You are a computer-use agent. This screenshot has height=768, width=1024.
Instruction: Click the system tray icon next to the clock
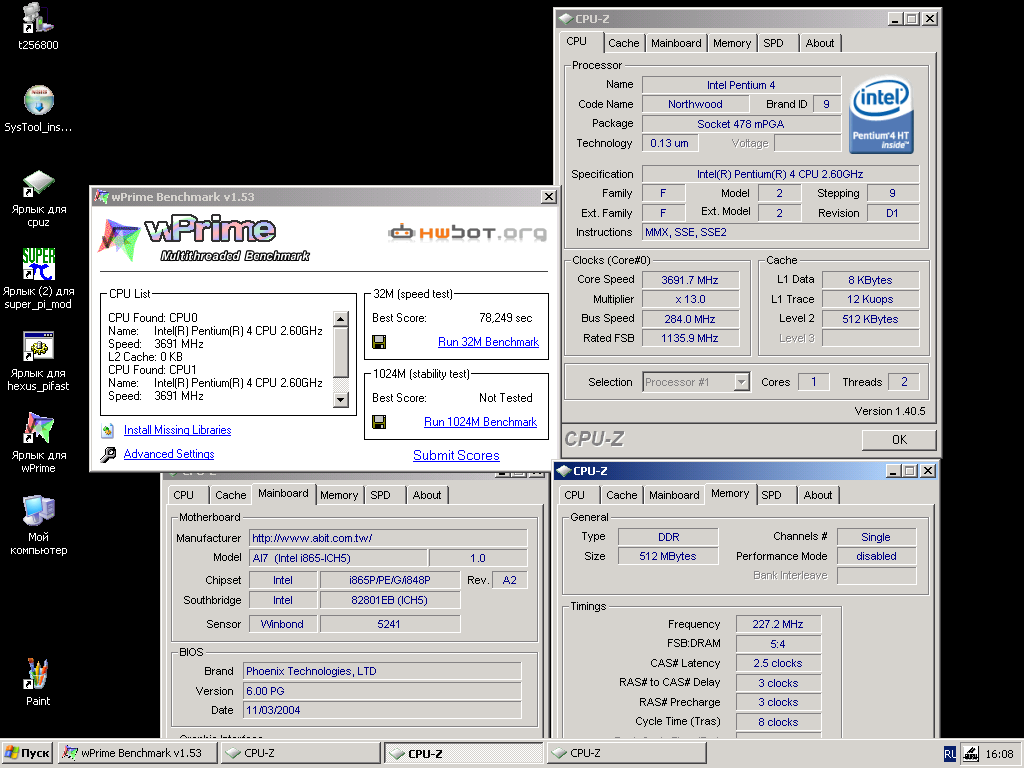(970, 754)
